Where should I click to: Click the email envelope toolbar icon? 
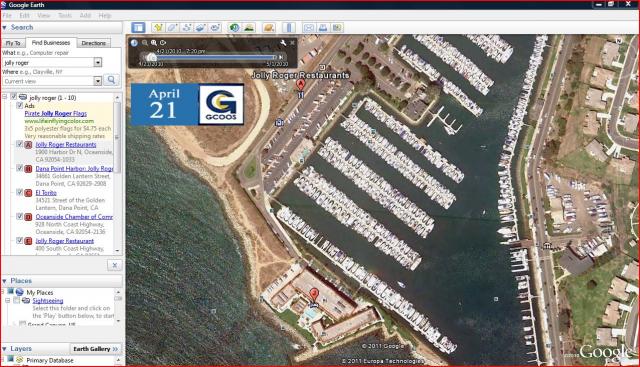coord(309,27)
